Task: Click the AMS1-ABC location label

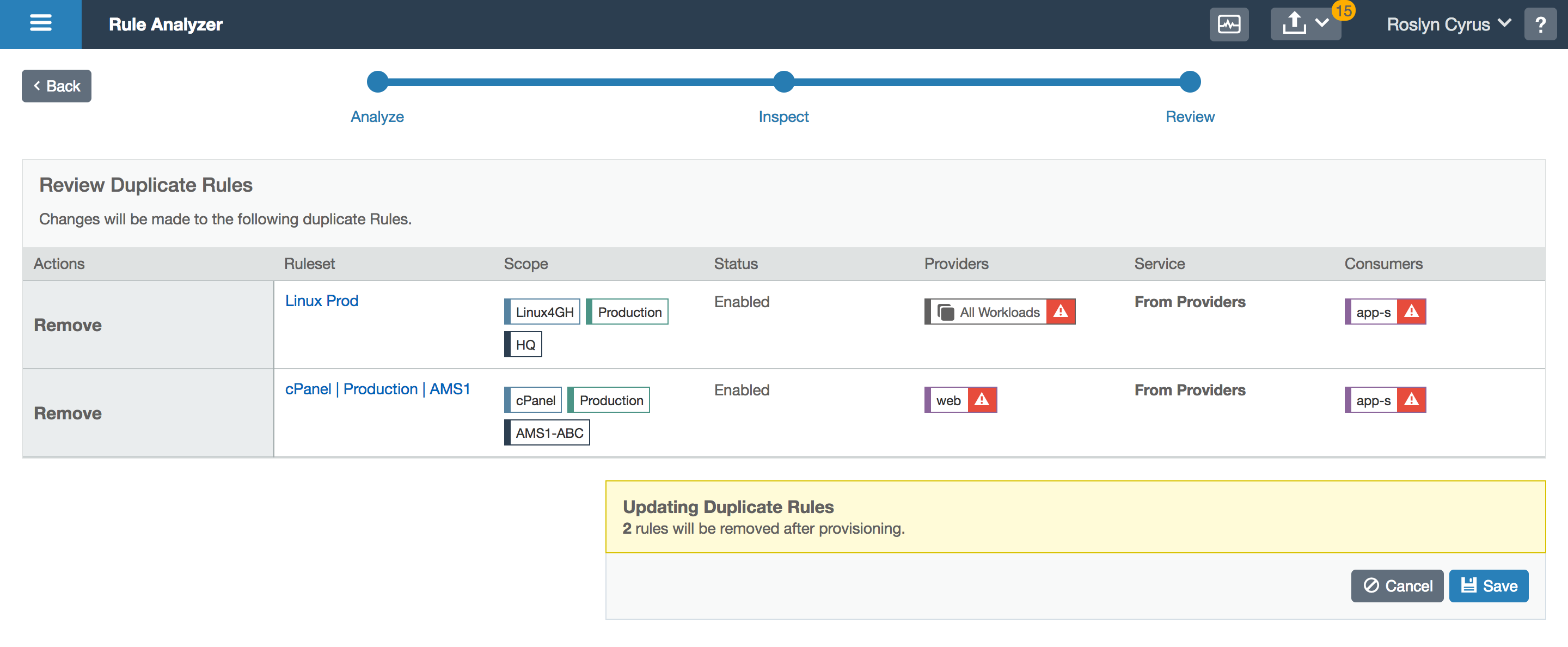Action: (547, 433)
